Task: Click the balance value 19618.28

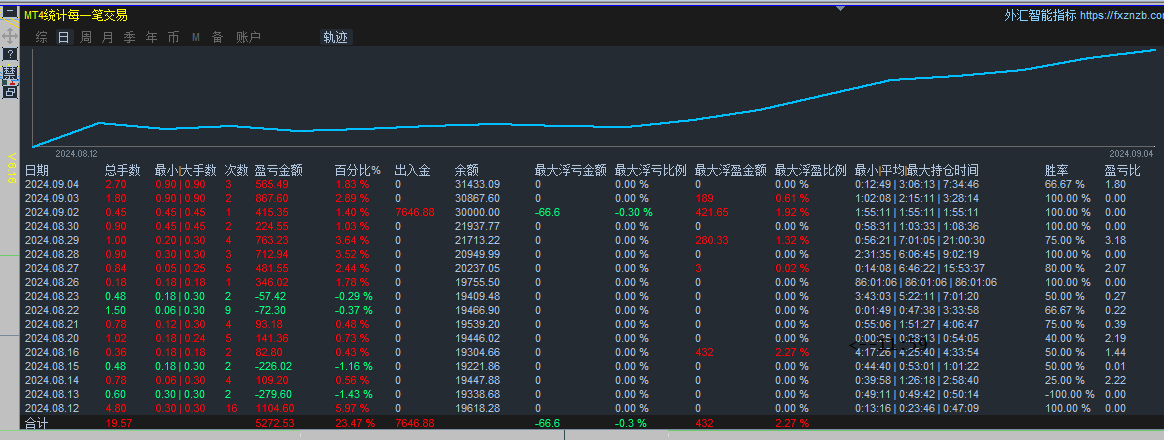Action: coord(477,408)
